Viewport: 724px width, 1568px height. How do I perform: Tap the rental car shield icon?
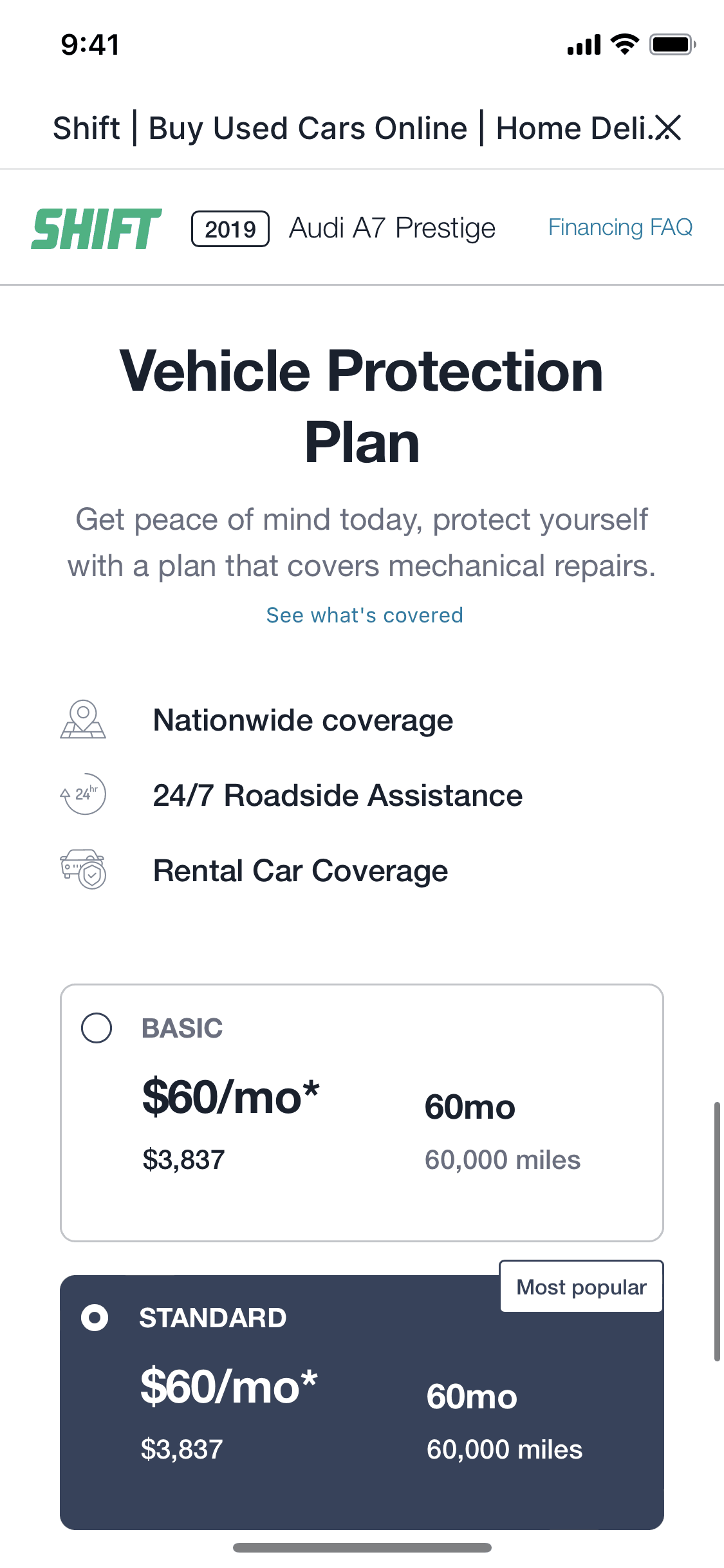pos(83,869)
